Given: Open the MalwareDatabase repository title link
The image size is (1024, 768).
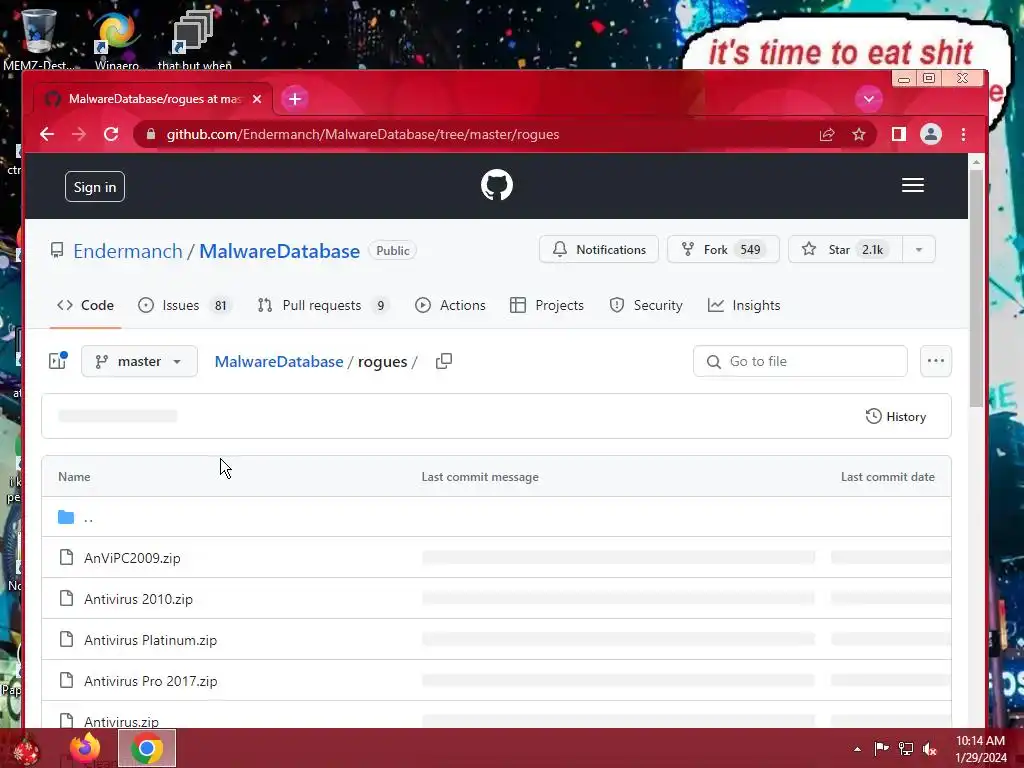Looking at the screenshot, I should 280,251.
